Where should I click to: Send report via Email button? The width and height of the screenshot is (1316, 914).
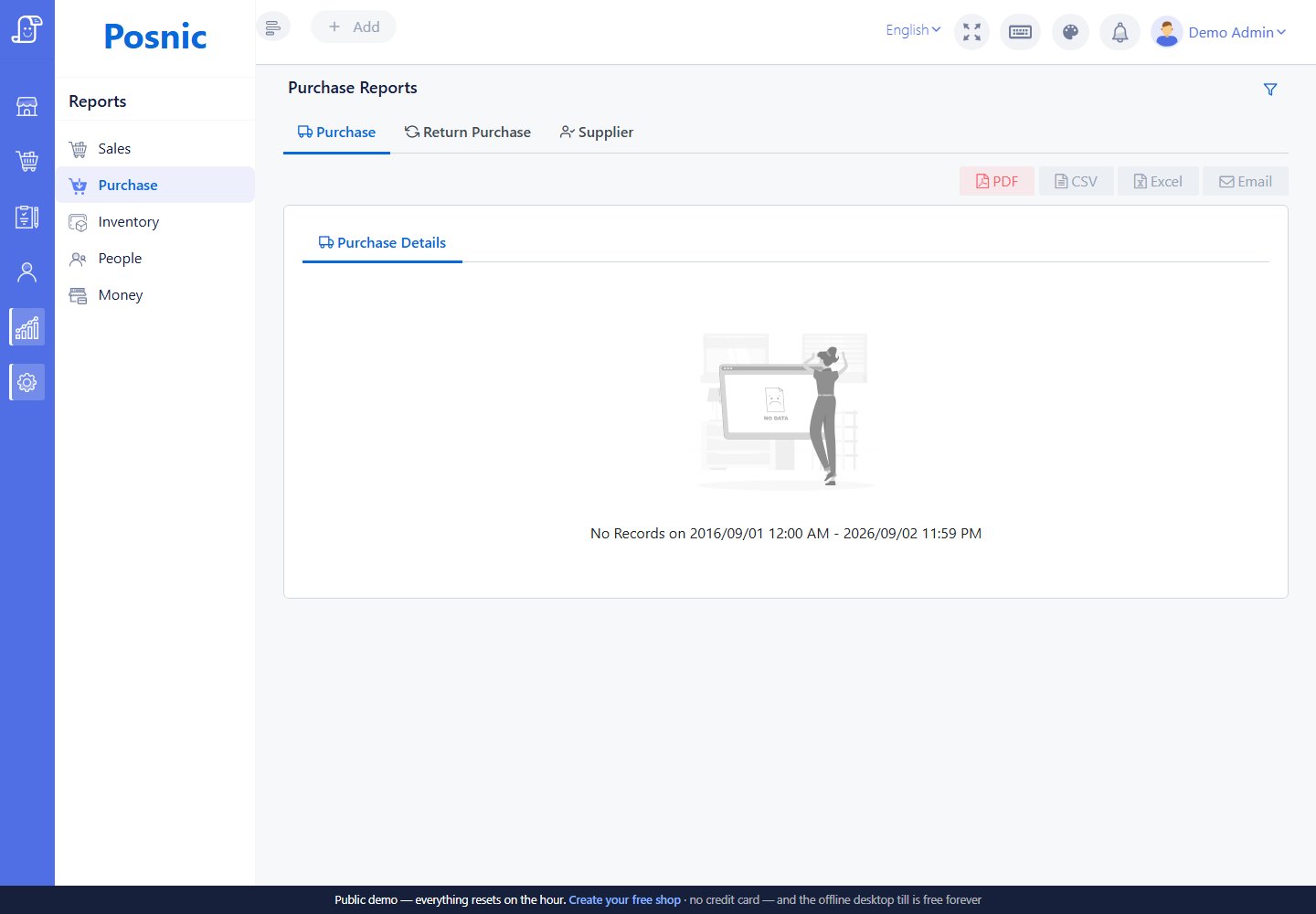click(1246, 181)
